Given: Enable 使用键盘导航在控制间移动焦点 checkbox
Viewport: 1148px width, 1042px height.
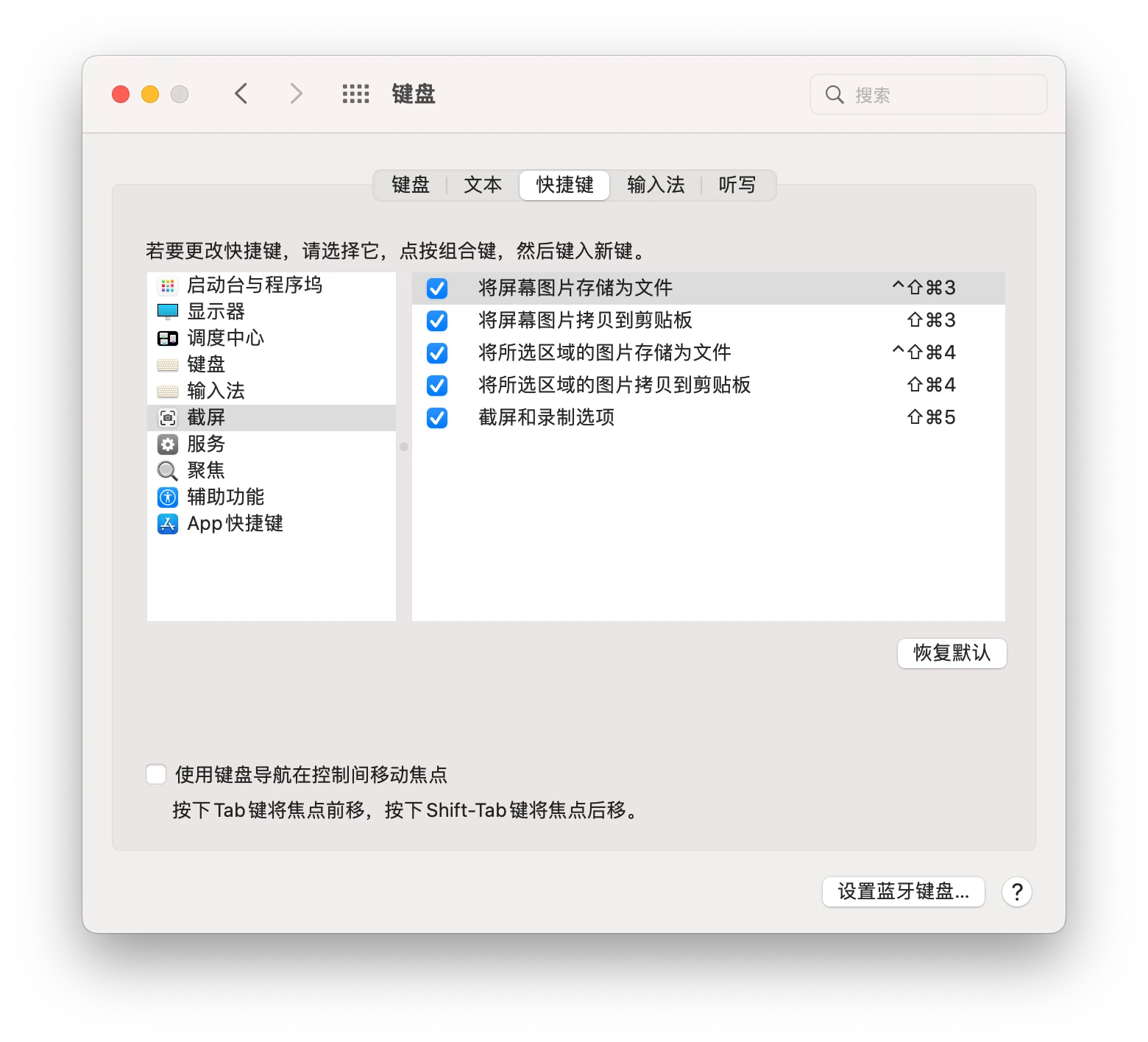Looking at the screenshot, I should coord(156,774).
